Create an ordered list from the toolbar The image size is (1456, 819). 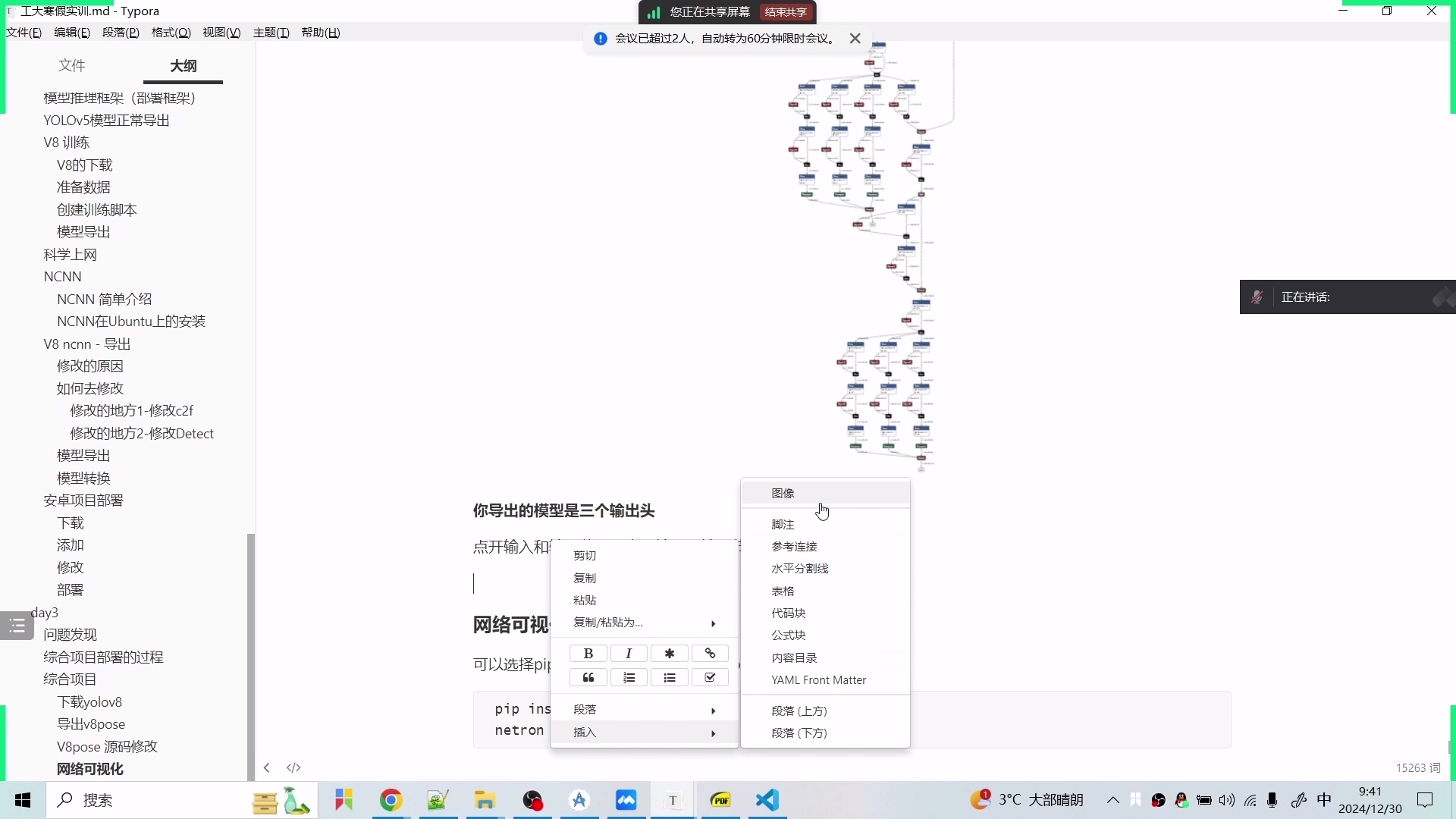click(629, 677)
